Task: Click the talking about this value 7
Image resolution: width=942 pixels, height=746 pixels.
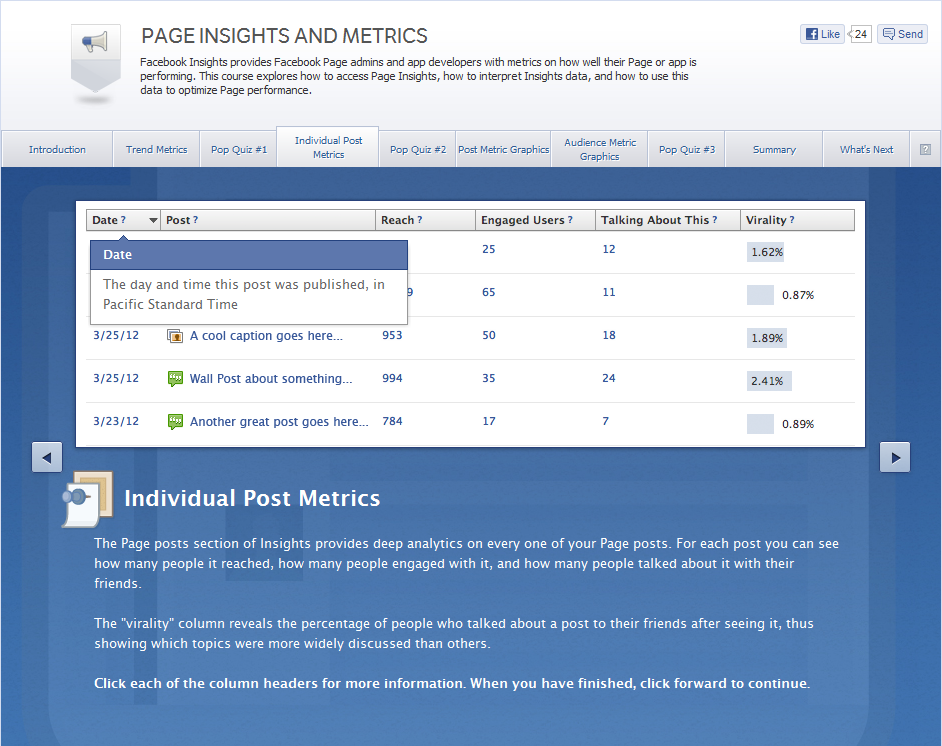Action: coord(606,422)
